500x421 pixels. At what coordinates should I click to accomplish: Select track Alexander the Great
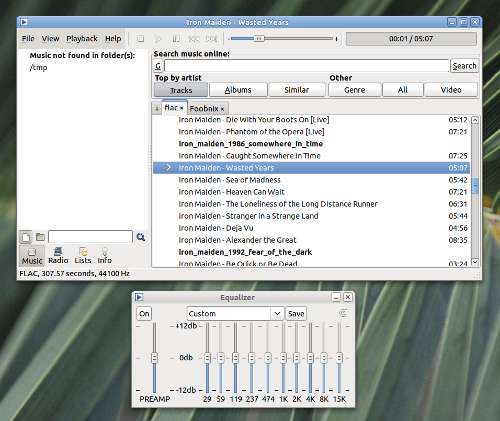(x=311, y=240)
